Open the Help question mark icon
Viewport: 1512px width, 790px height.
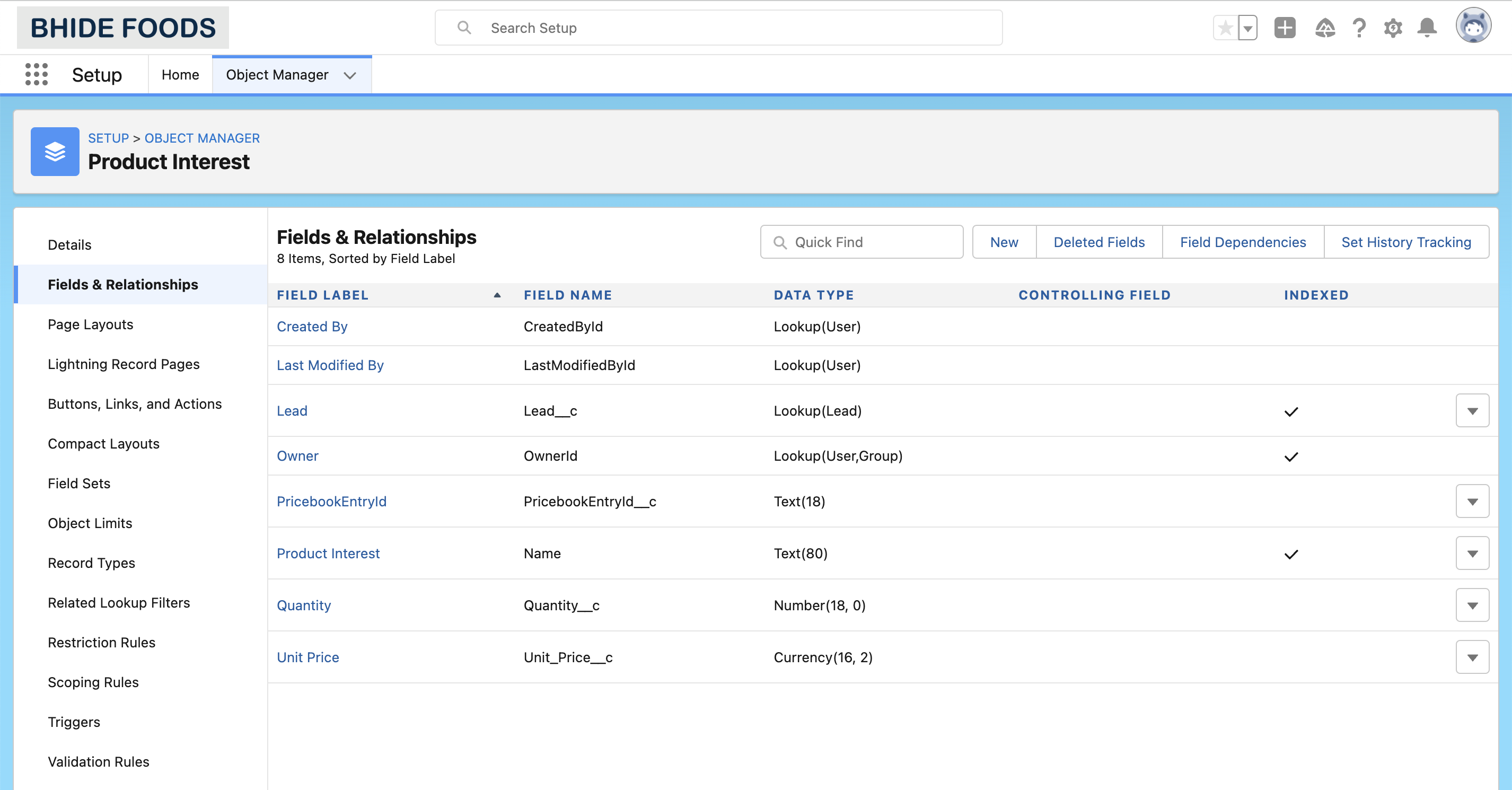(1359, 28)
